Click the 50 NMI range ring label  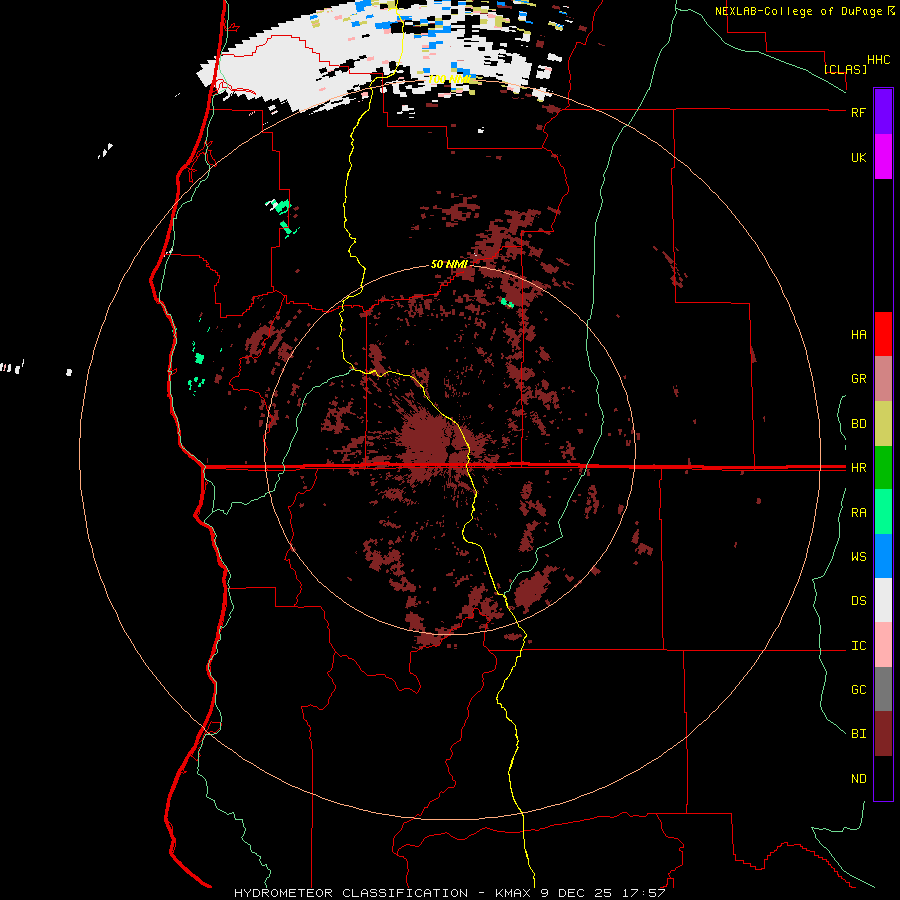[x=449, y=264]
